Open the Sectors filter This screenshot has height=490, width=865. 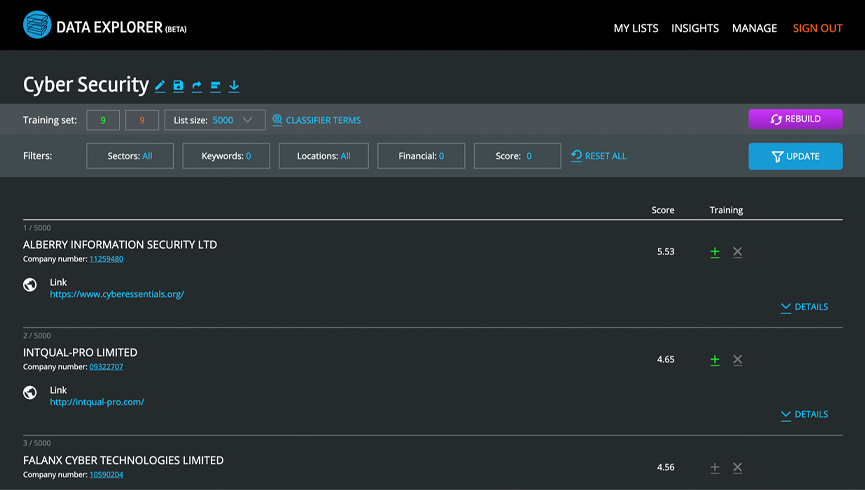(x=130, y=156)
